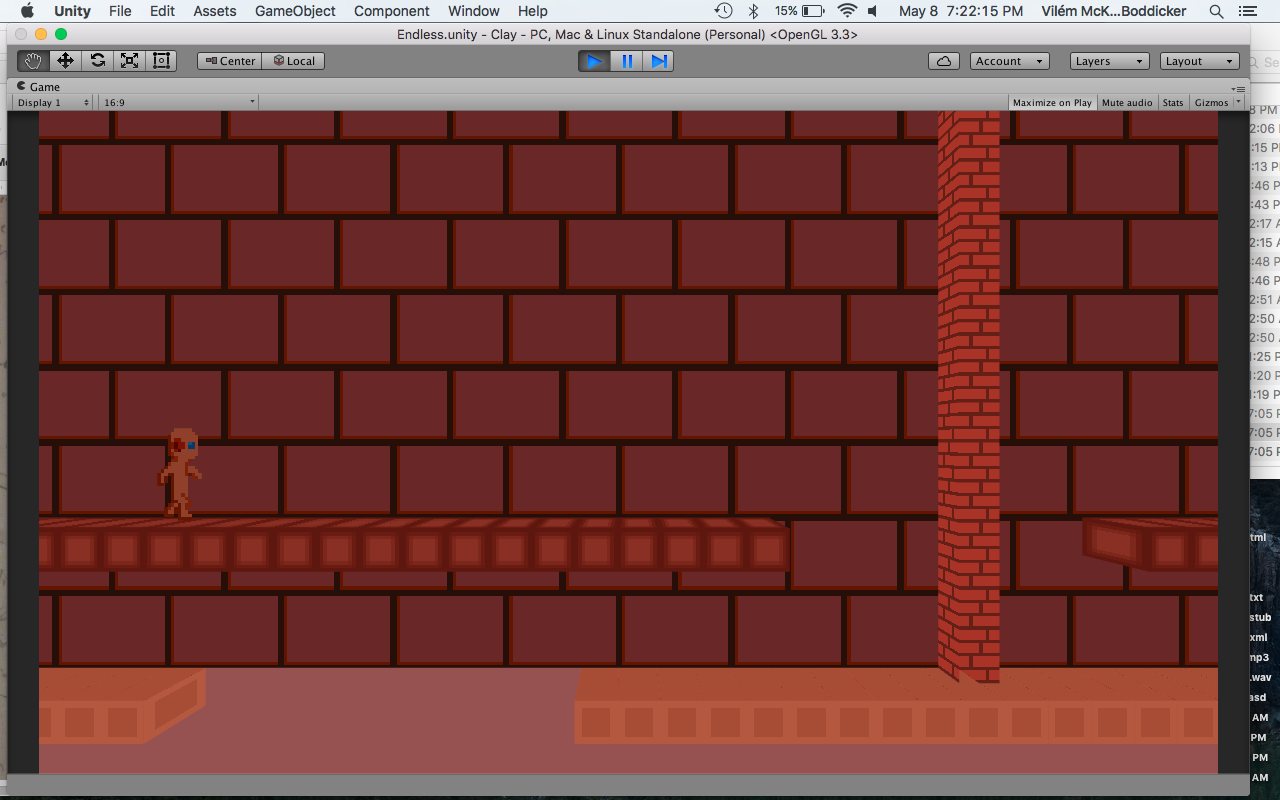Screen dimensions: 1280x800
Task: Open the volume control icon
Action: click(873, 11)
